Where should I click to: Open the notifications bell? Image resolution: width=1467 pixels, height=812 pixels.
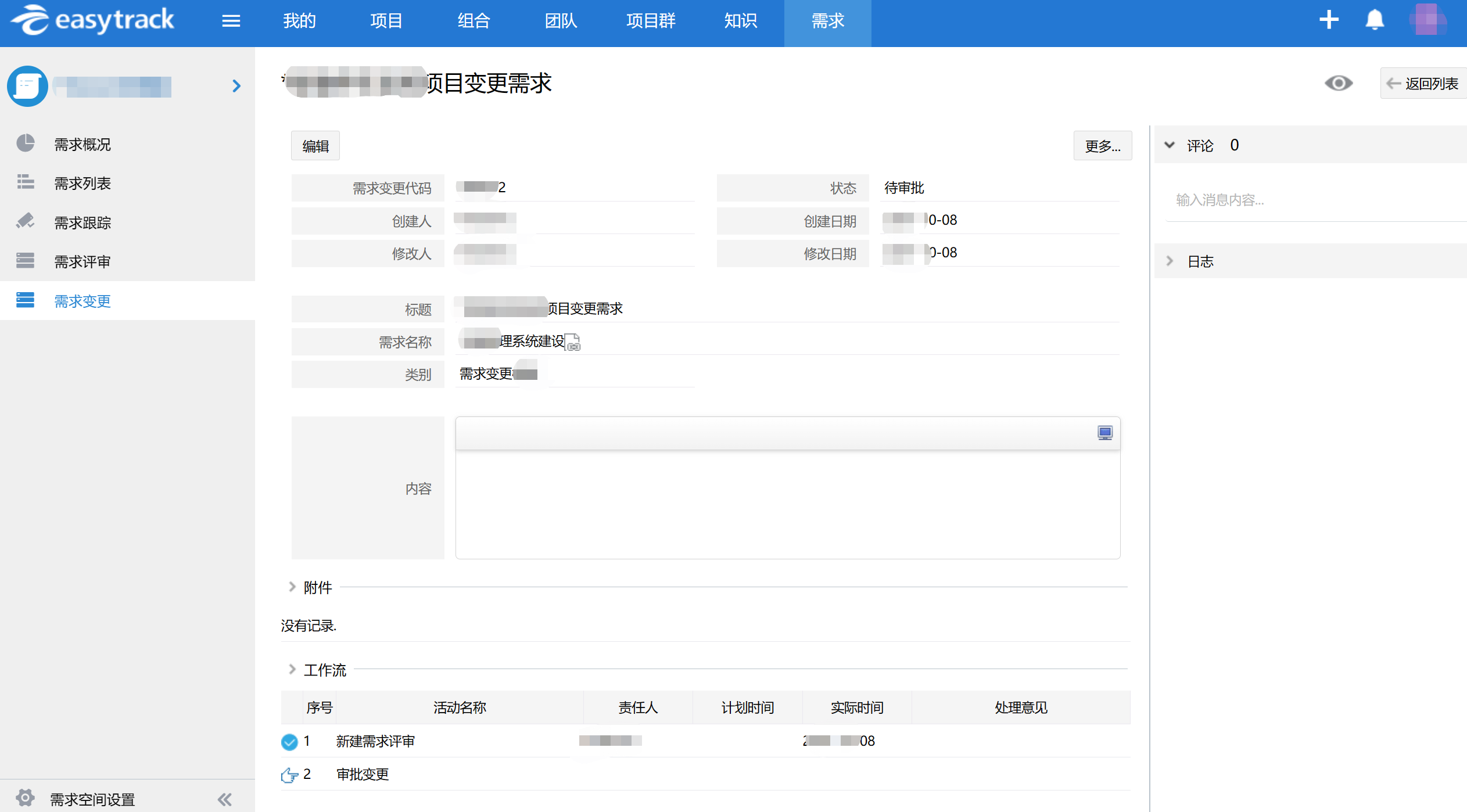[x=1374, y=20]
